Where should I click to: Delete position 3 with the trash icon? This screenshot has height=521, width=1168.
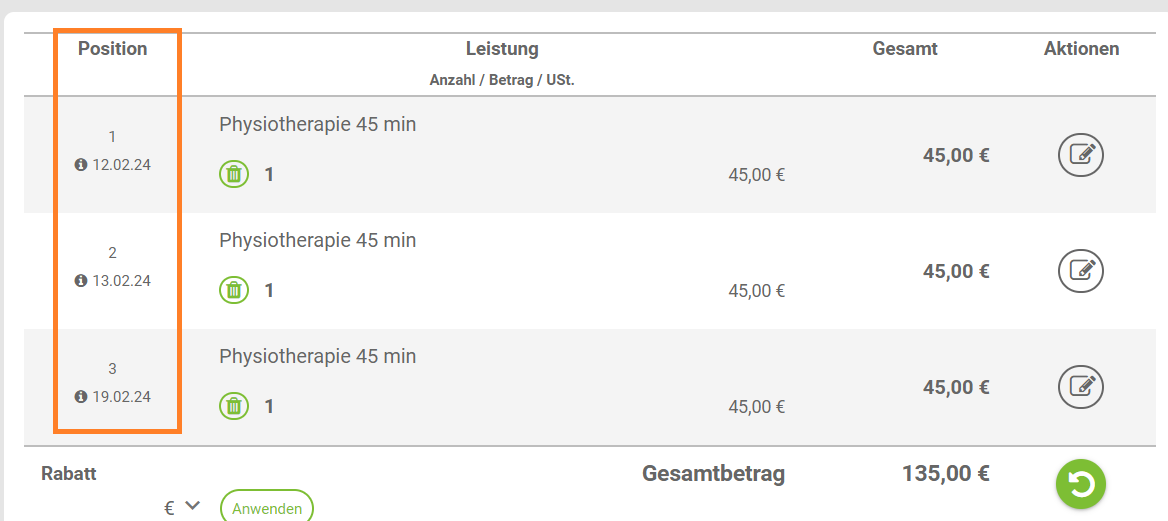234,406
